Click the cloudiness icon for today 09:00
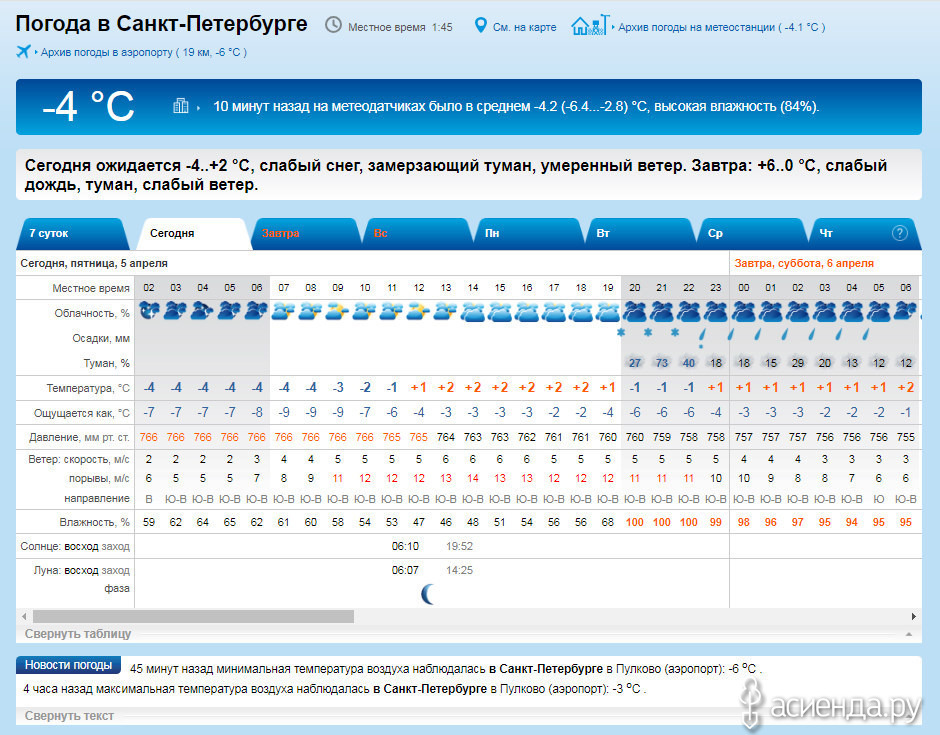This screenshot has width=940, height=735. pyautogui.click(x=338, y=311)
